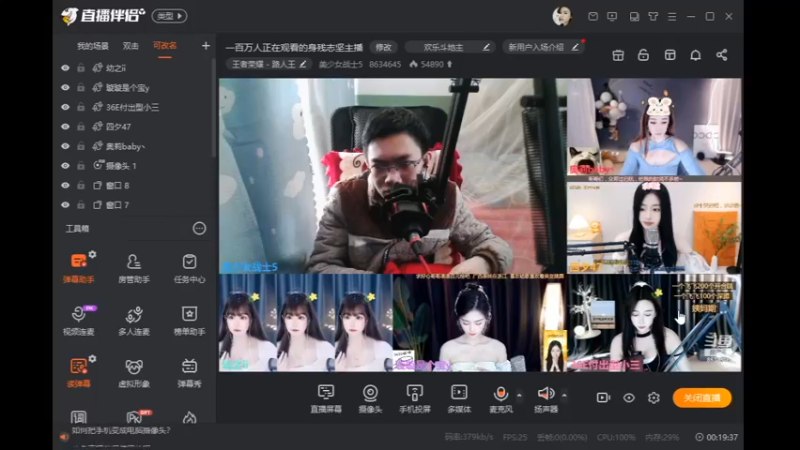800x450 pixels.
Task: Expand speaker options arrow
Action: point(564,395)
